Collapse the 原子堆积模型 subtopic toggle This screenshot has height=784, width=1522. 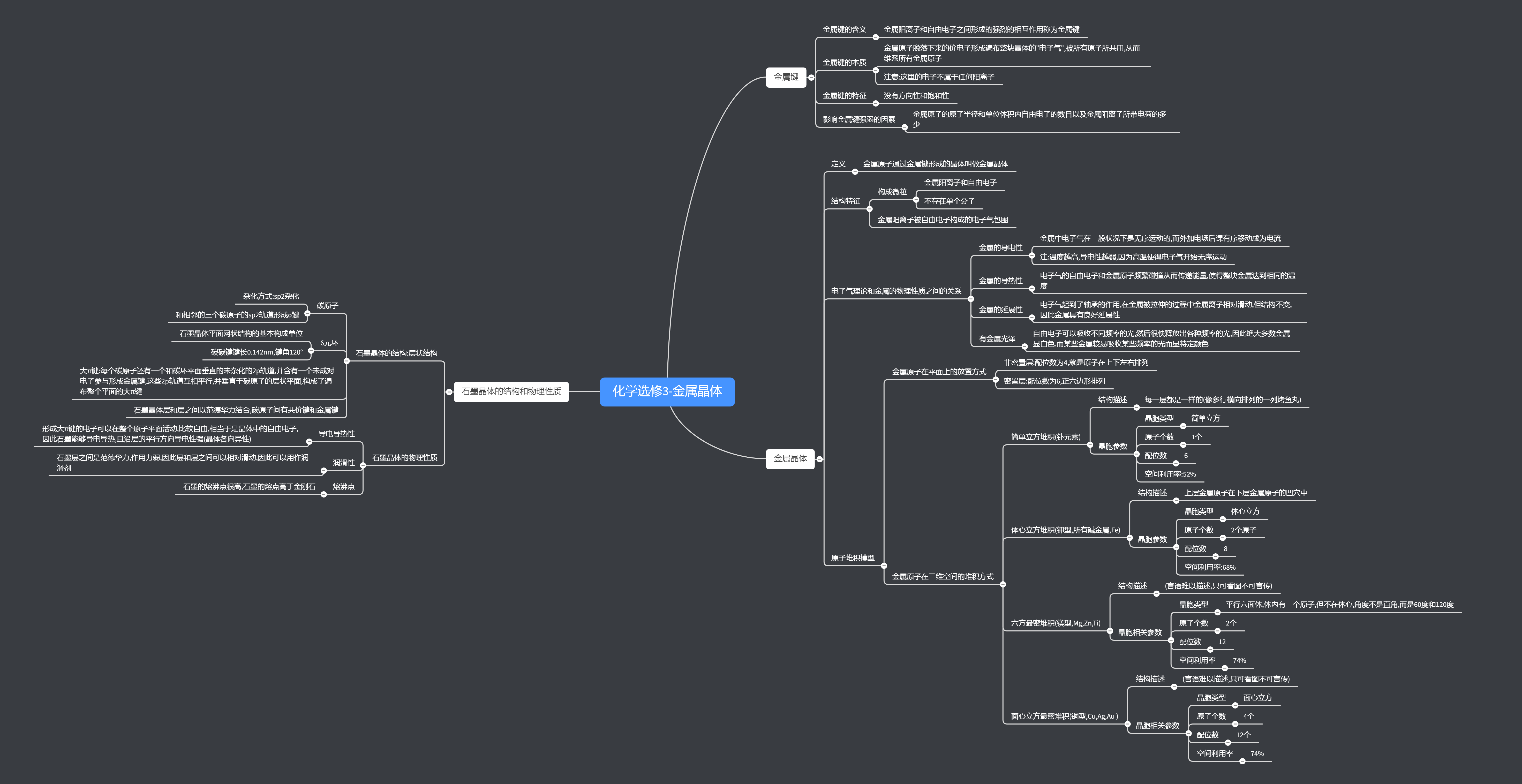point(884,566)
